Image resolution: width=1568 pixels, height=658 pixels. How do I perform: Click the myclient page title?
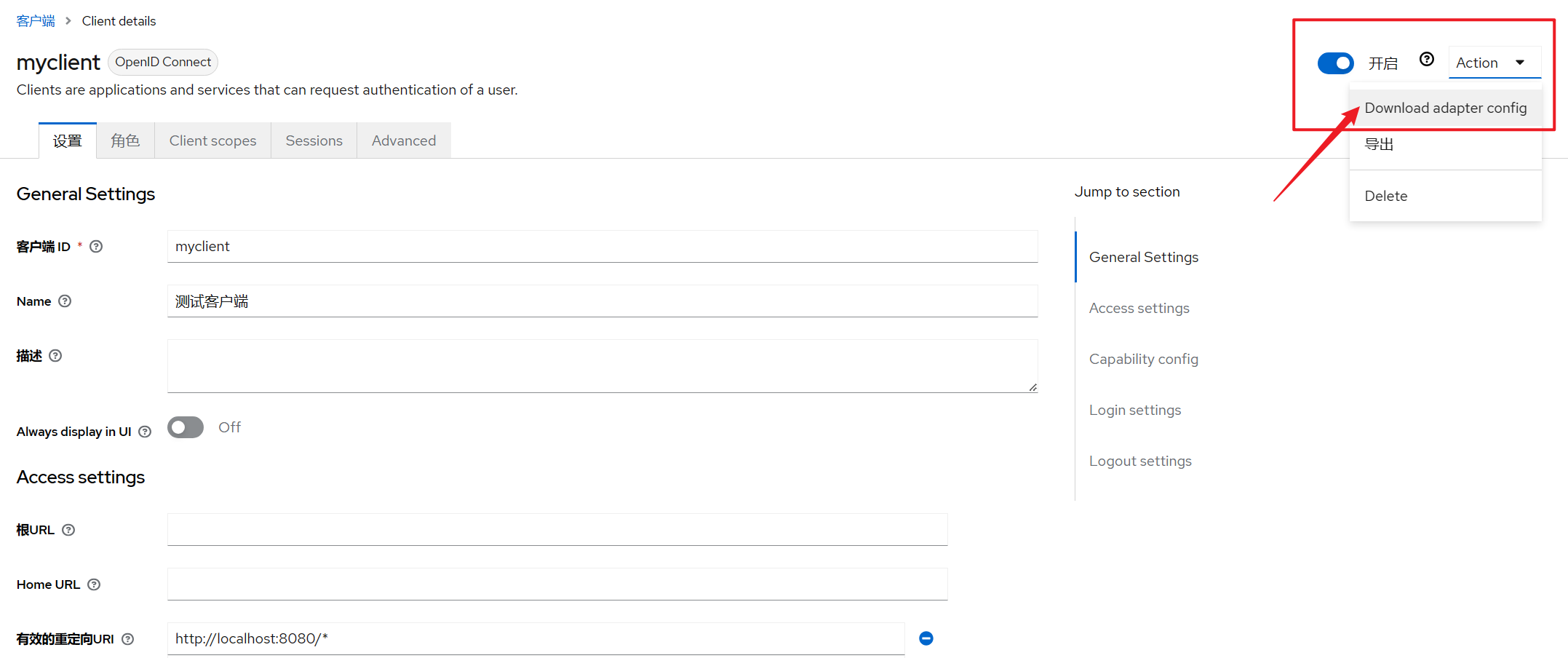(58, 63)
